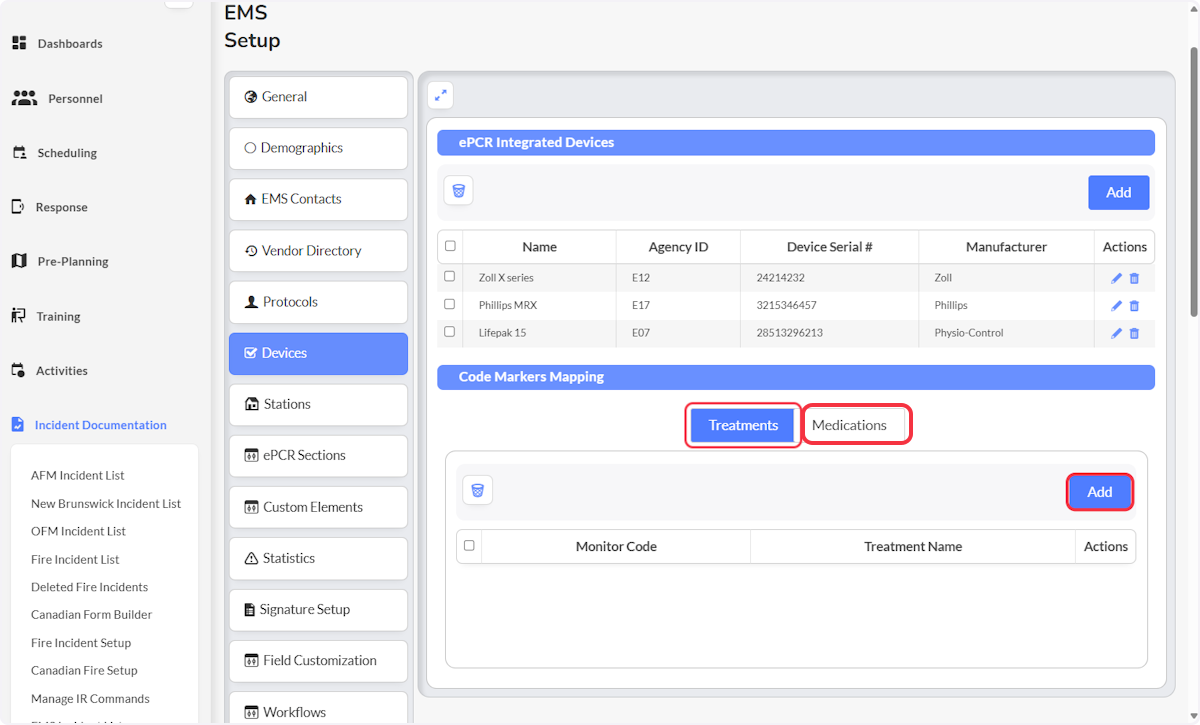The image size is (1200, 725).
Task: Open Canadian Form Builder link
Action: click(92, 615)
